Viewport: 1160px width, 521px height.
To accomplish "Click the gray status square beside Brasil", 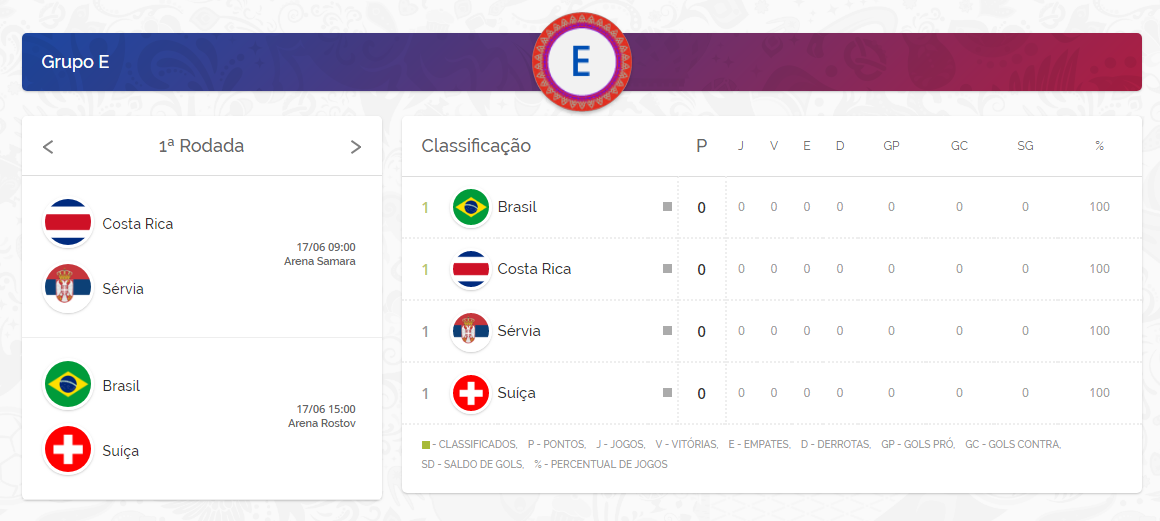I will click(667, 207).
